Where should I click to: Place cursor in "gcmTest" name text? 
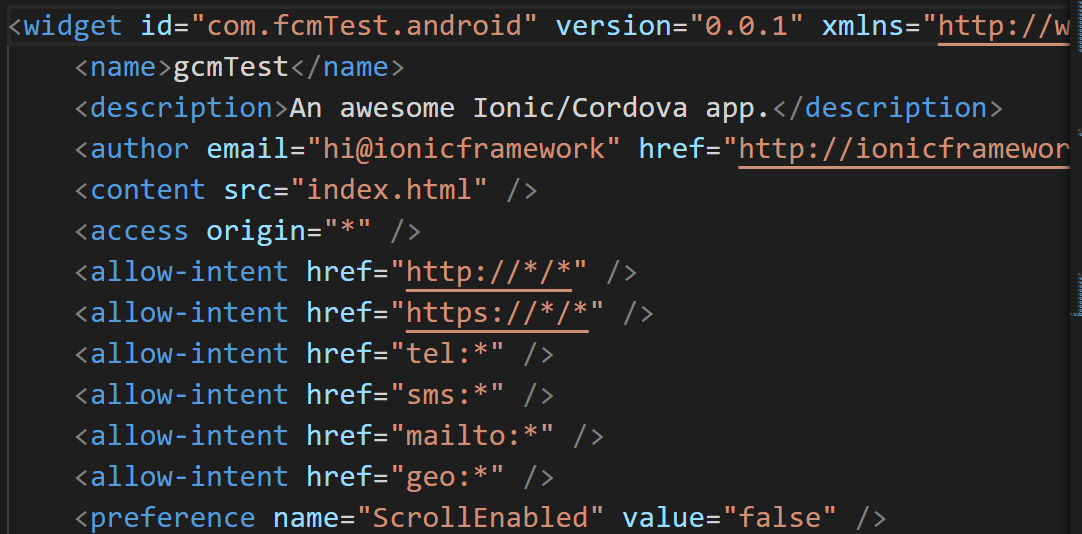tap(231, 67)
